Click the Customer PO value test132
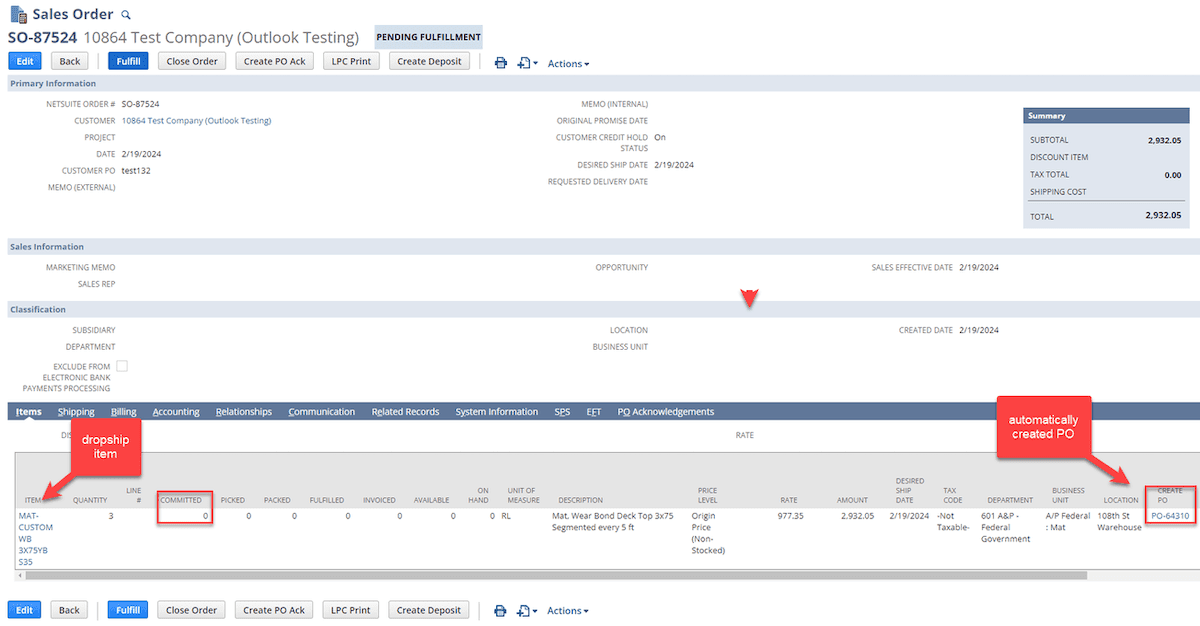Viewport: 1200px width, 626px height. tap(136, 171)
